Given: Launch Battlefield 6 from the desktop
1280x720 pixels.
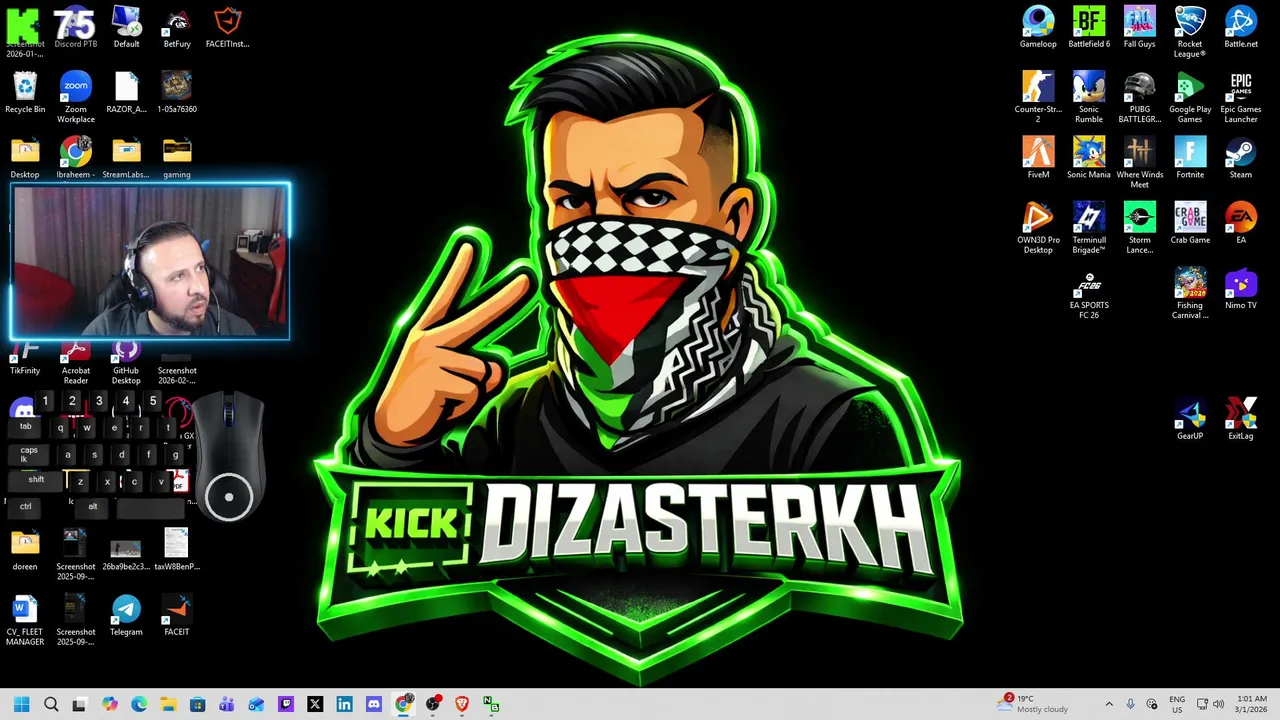Looking at the screenshot, I should click(1089, 28).
